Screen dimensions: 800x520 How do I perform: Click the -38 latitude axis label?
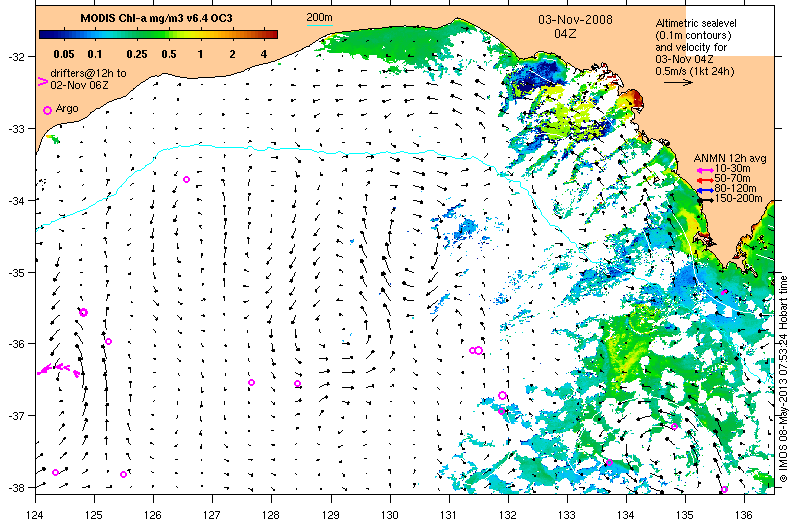point(15,487)
